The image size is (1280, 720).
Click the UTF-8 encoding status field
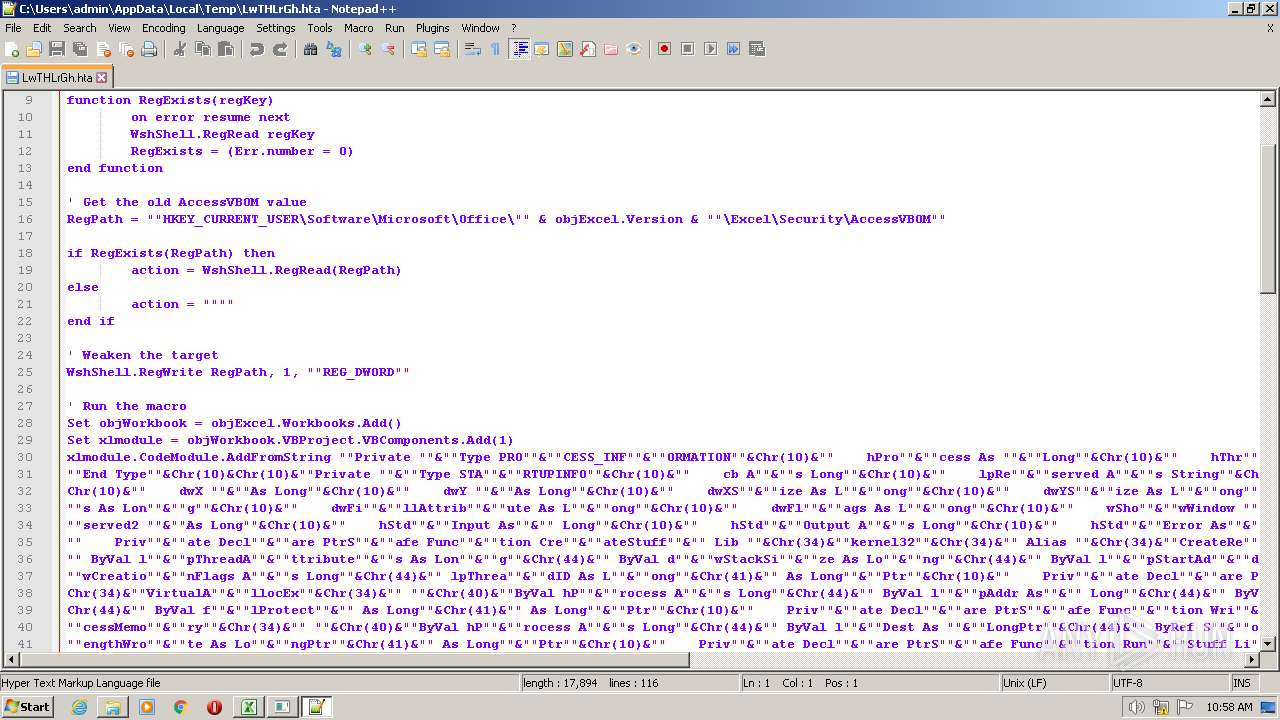pos(1168,683)
